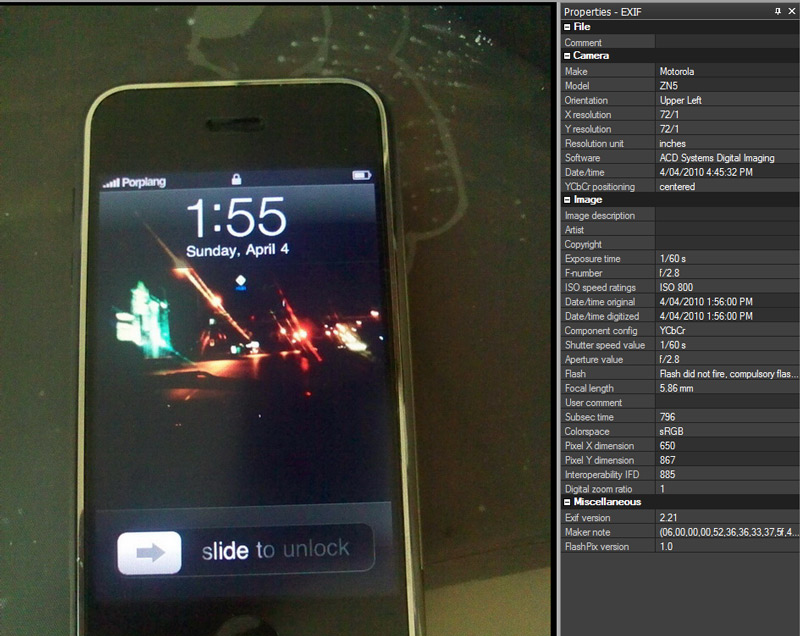
Task: Click the 1:55 clock in the photo
Action: click(x=236, y=218)
